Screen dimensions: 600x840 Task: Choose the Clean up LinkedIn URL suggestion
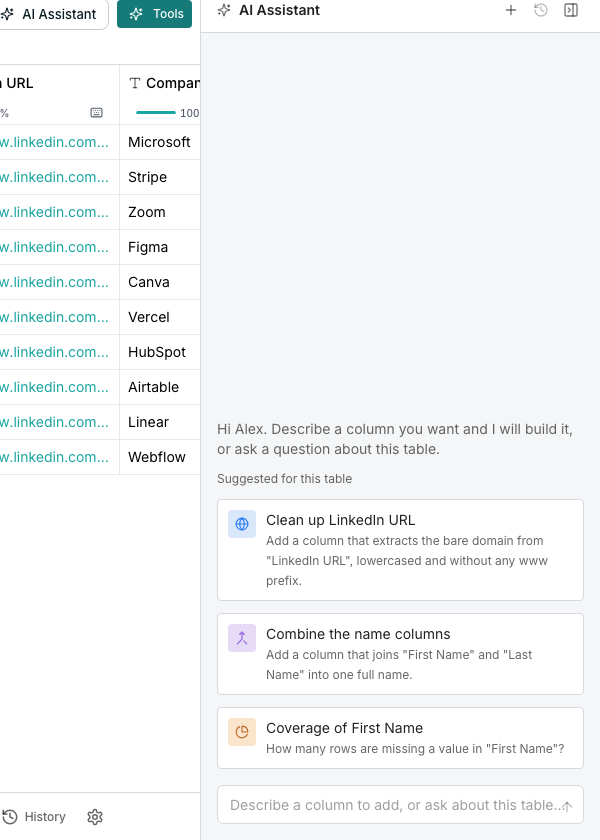pos(400,550)
